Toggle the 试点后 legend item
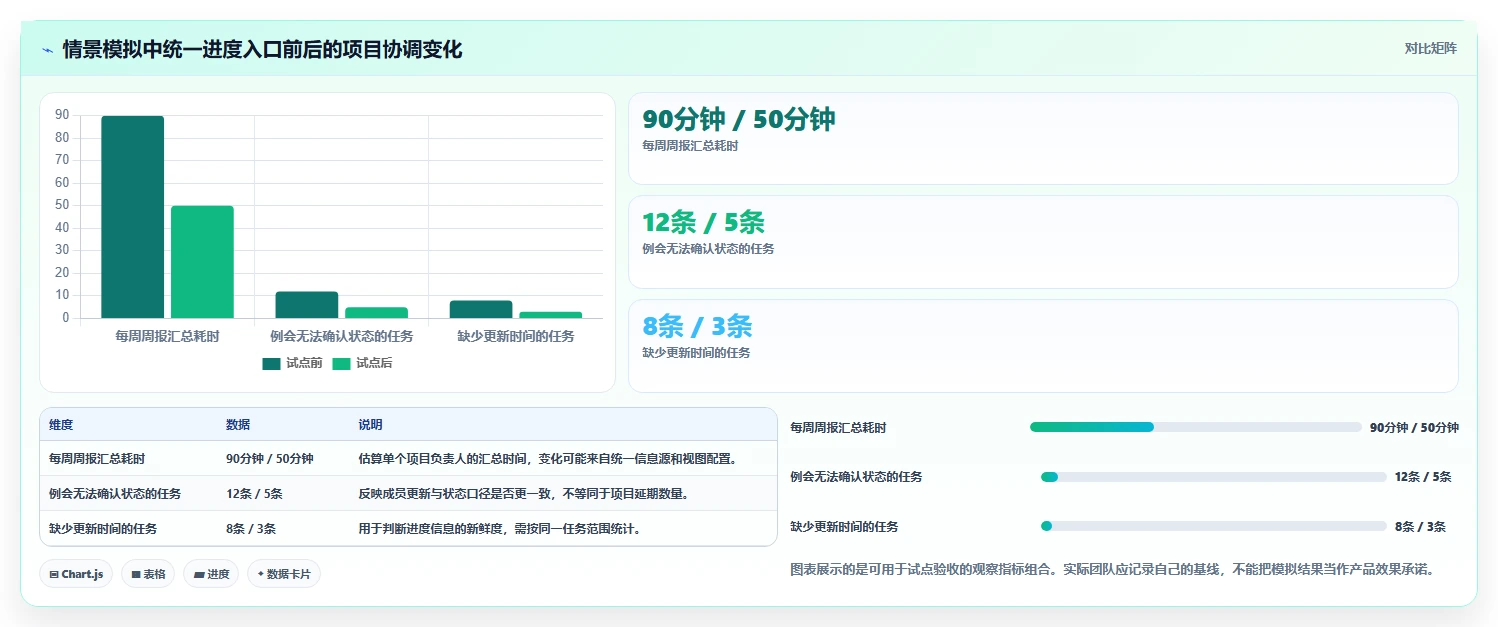This screenshot has width=1498, height=627. pos(362,363)
